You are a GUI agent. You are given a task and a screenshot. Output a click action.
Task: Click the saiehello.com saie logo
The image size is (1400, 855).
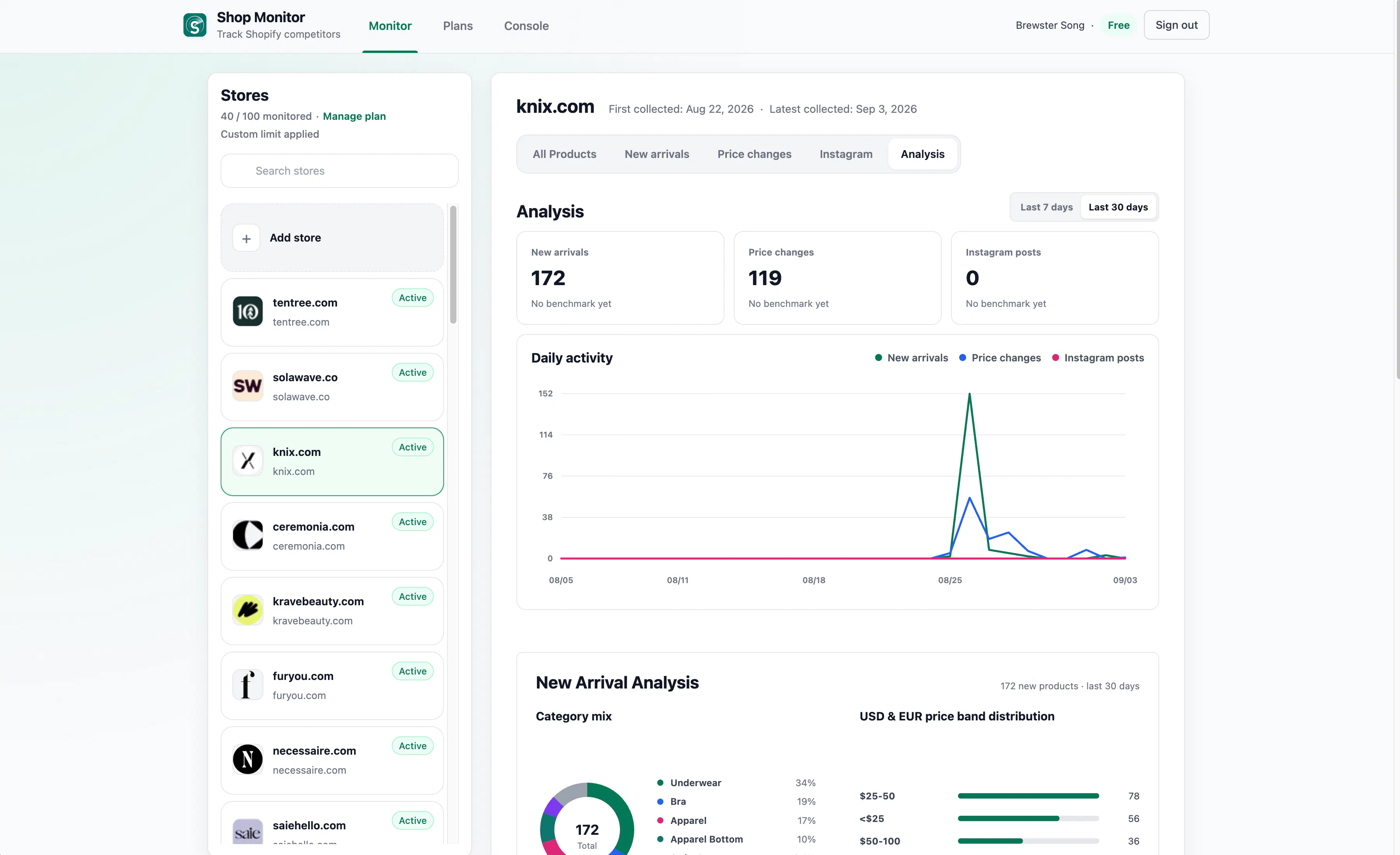point(248,832)
